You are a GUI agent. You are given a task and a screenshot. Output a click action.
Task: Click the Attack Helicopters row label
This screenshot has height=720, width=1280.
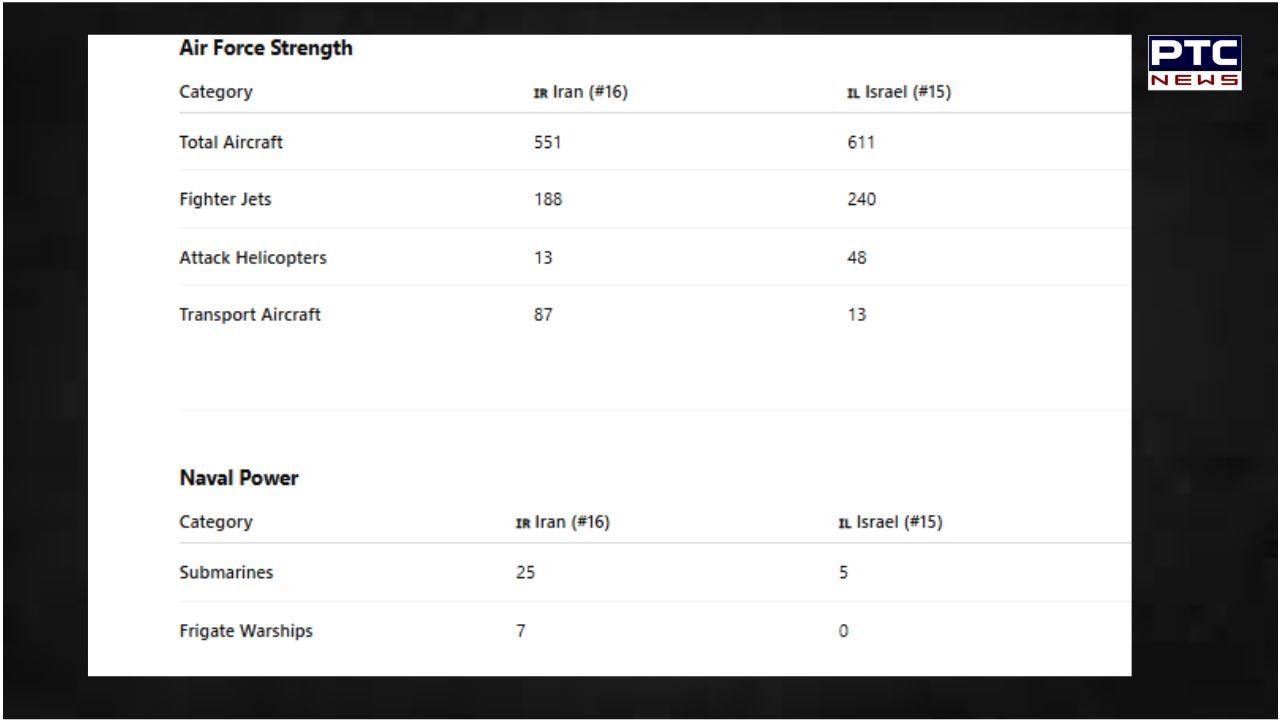pyautogui.click(x=253, y=257)
